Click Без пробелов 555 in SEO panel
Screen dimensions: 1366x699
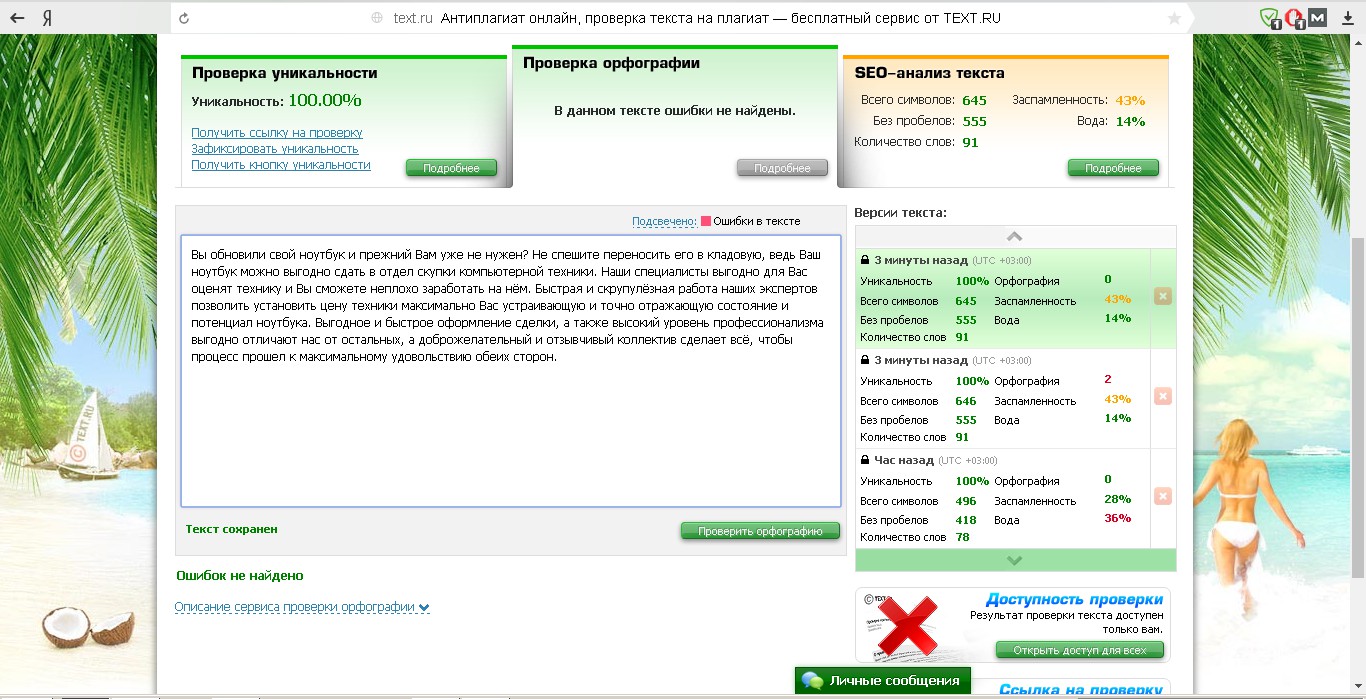coord(974,121)
